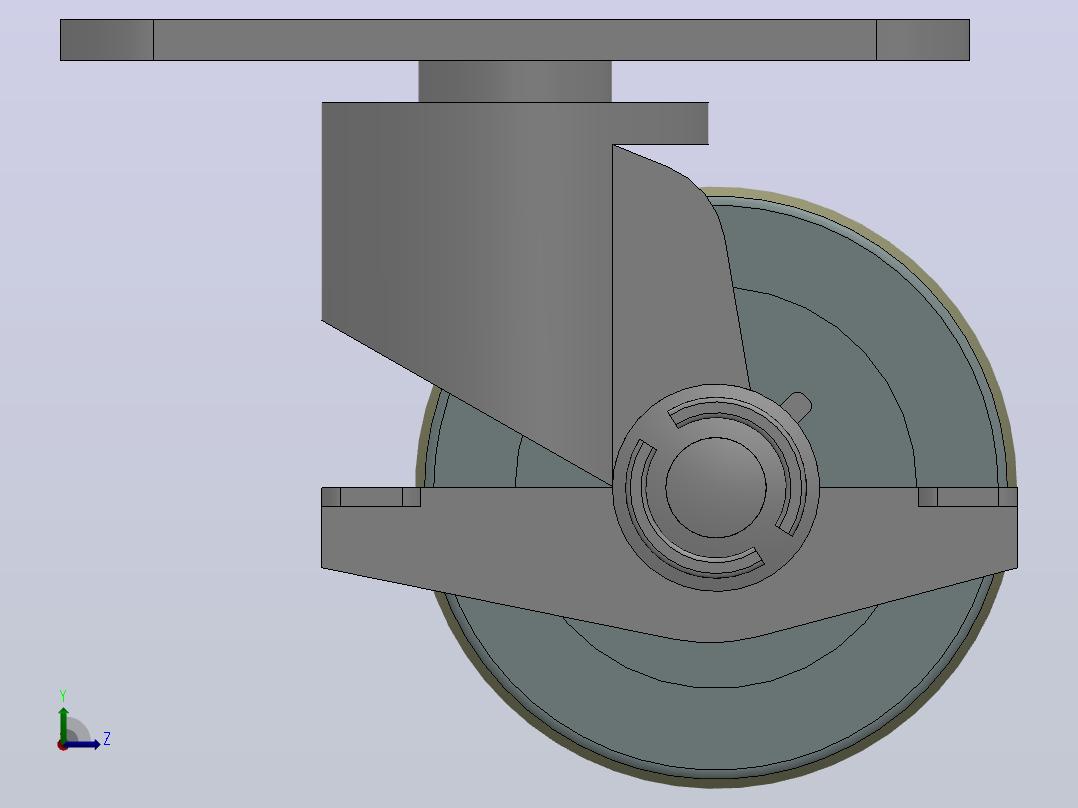Click the red origin dot of triad
This screenshot has width=1078, height=808.
62,746
